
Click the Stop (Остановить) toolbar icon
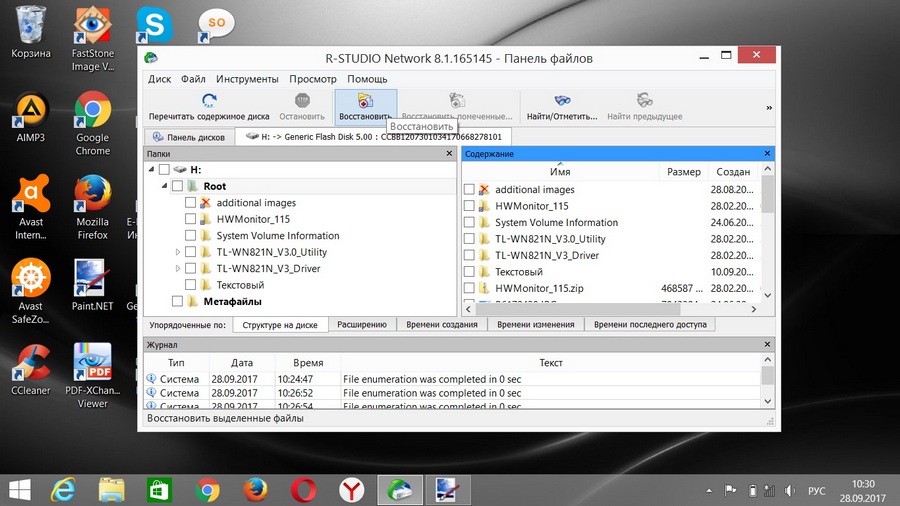[x=302, y=100]
